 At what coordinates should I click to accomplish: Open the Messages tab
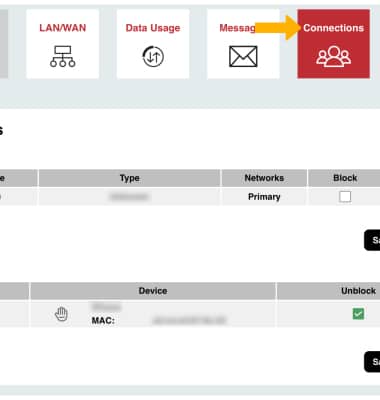(243, 44)
